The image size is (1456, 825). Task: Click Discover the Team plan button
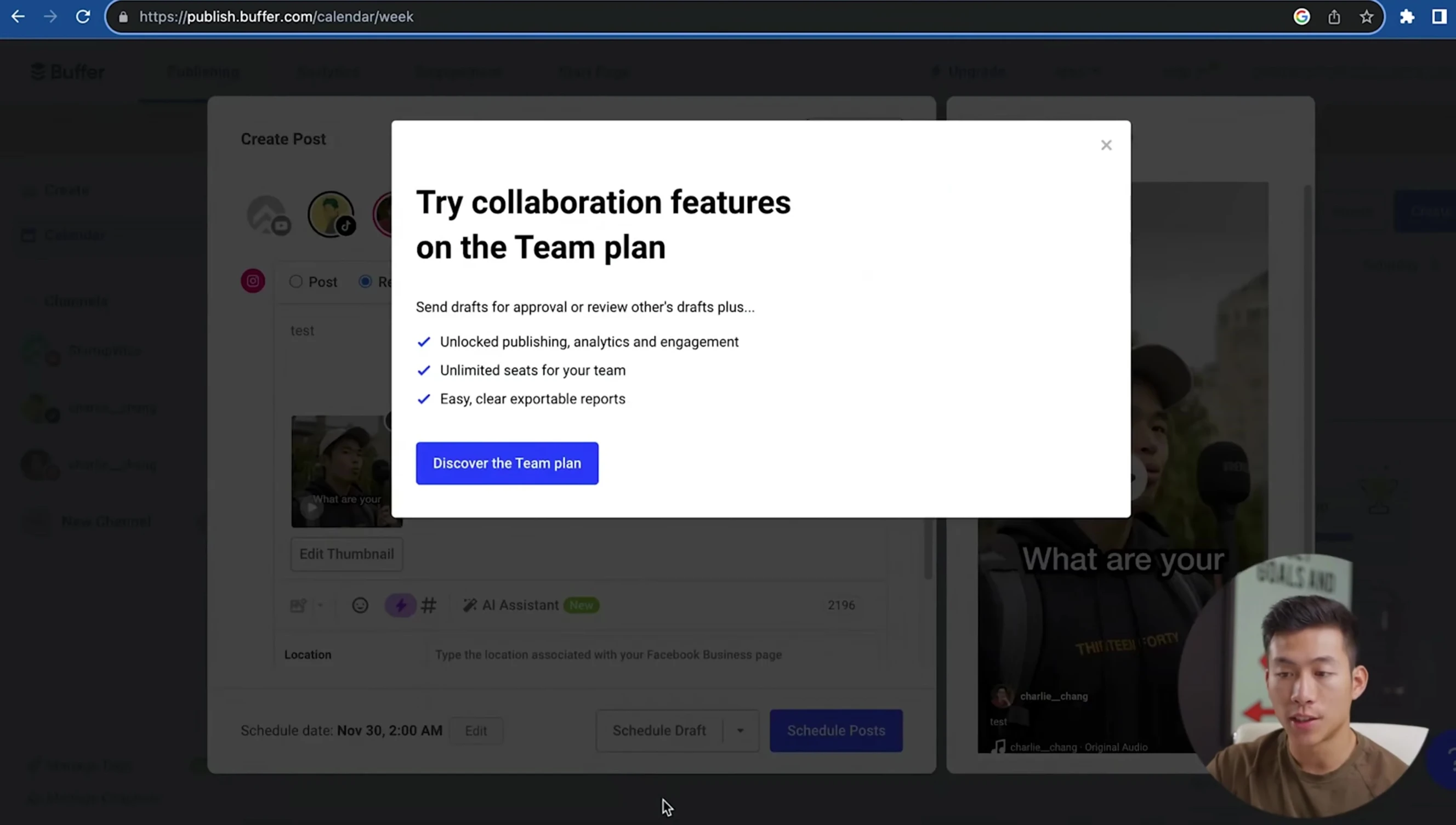point(507,463)
